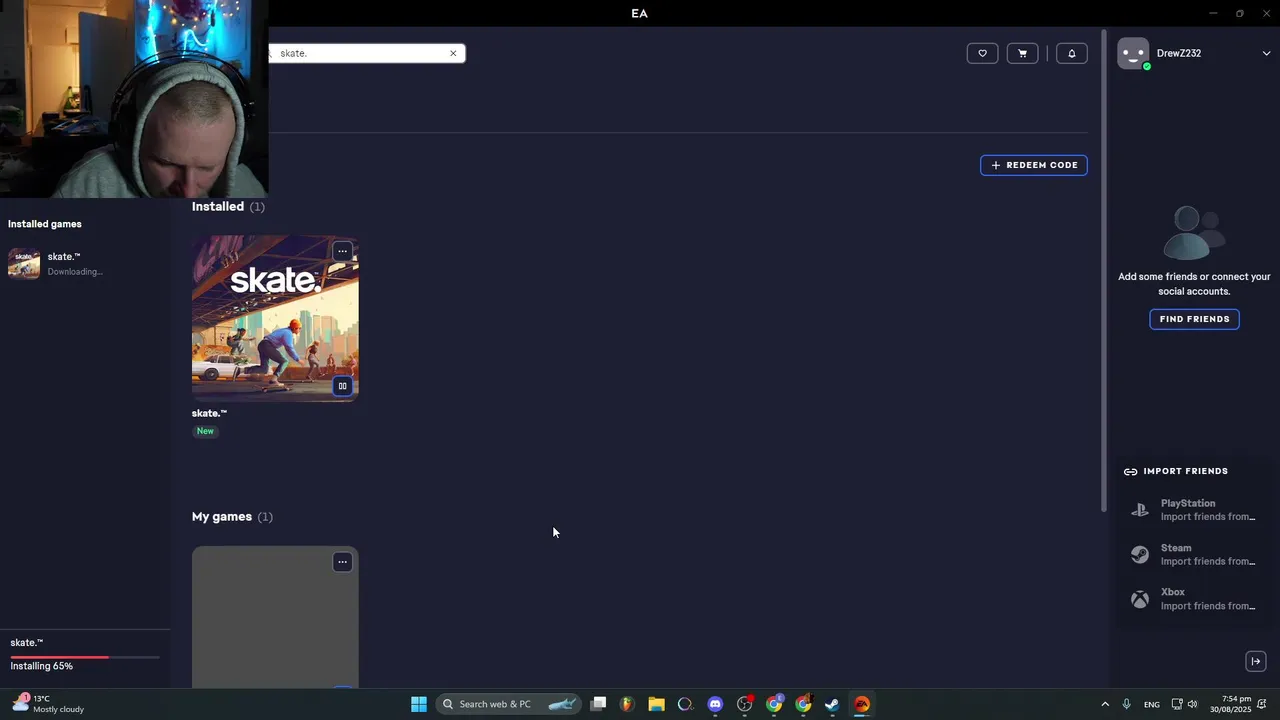Open Discord from the taskbar
The width and height of the screenshot is (1280, 720).
point(715,704)
